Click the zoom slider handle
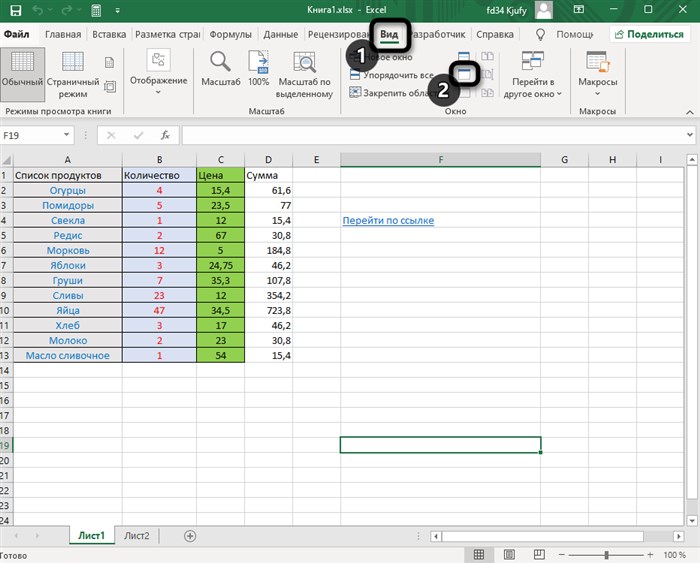Viewport: 700px width, 563px height. [x=606, y=555]
